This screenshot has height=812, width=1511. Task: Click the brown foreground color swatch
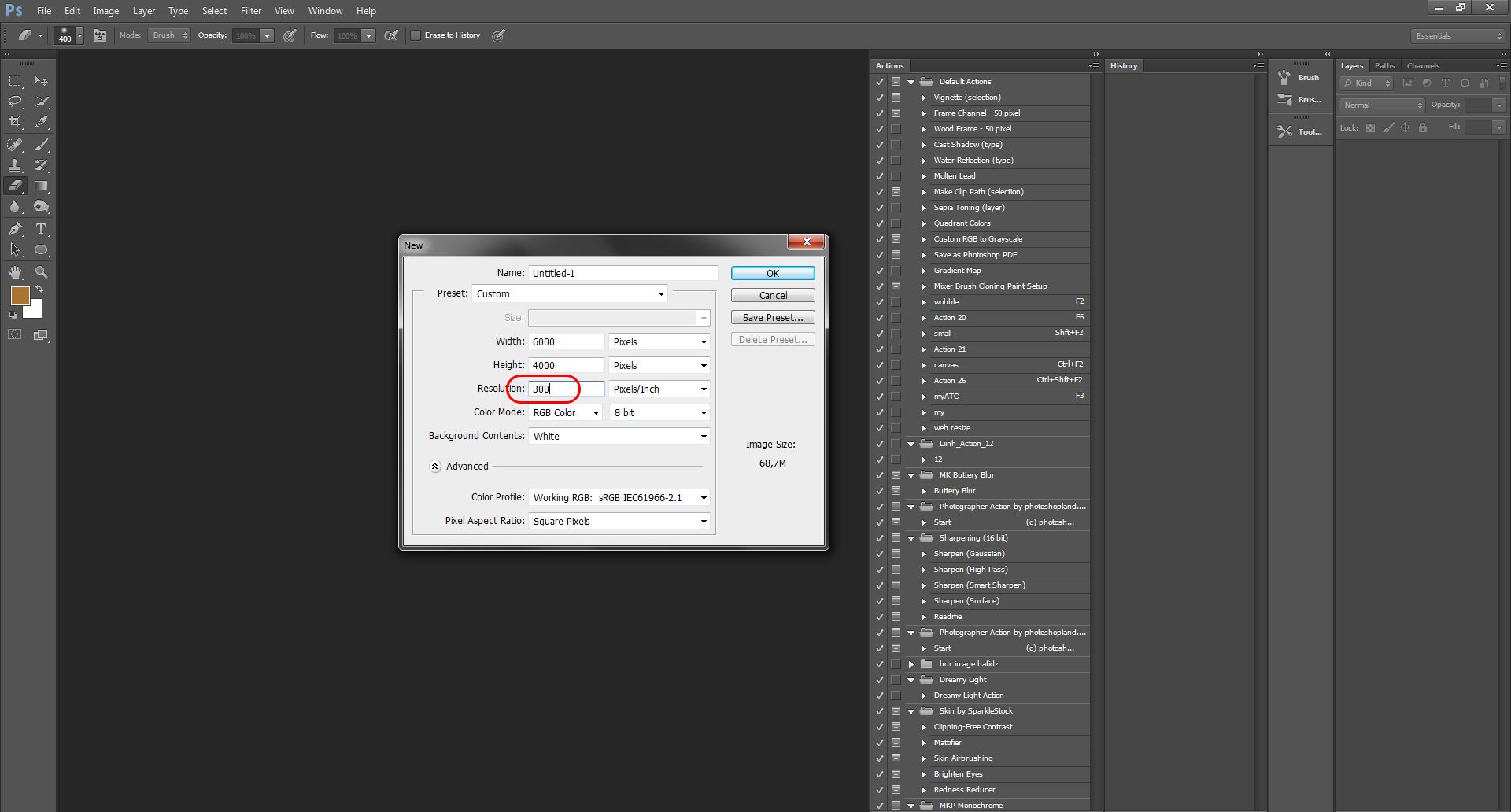[20, 296]
